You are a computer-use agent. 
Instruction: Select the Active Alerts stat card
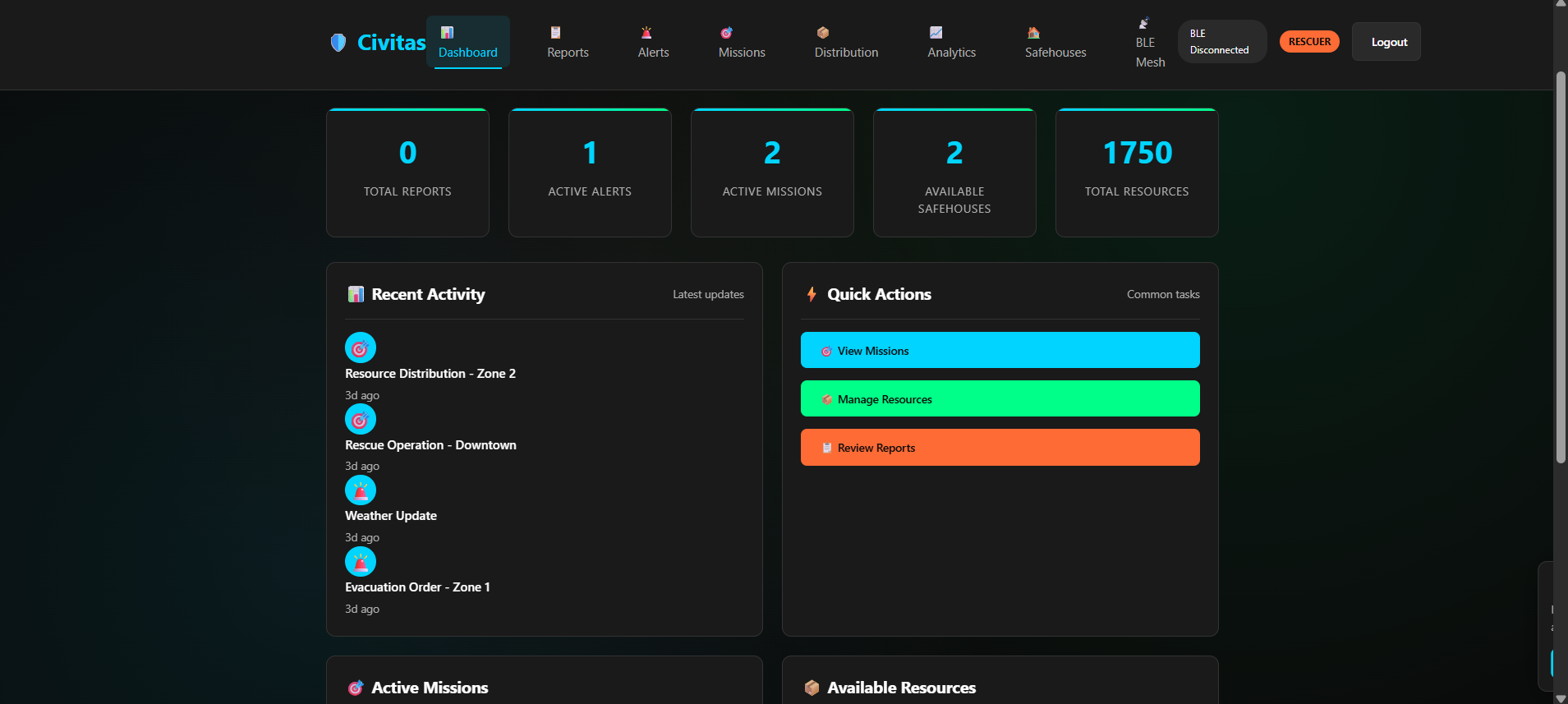click(591, 173)
